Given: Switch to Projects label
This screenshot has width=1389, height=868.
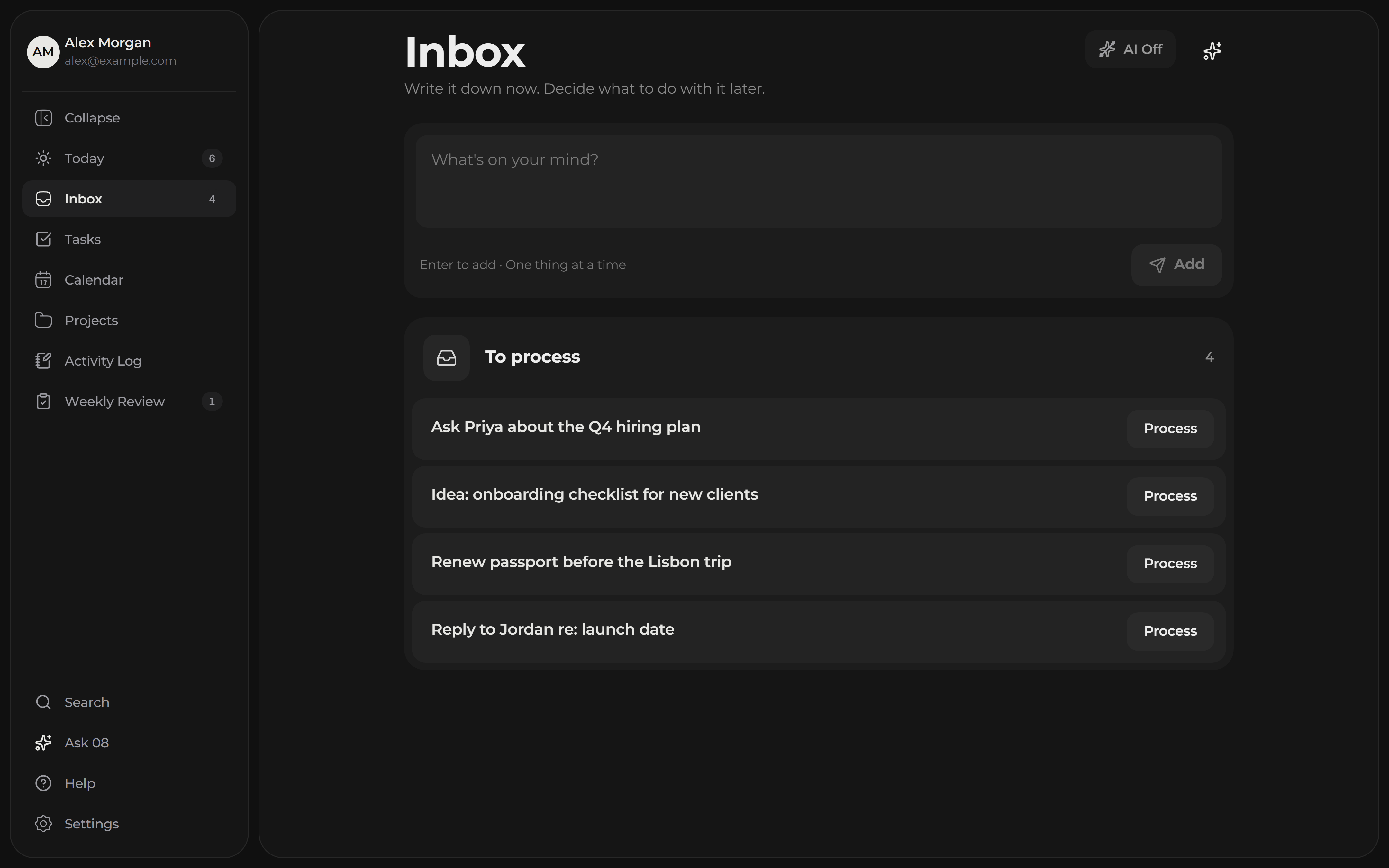Looking at the screenshot, I should pos(91,320).
